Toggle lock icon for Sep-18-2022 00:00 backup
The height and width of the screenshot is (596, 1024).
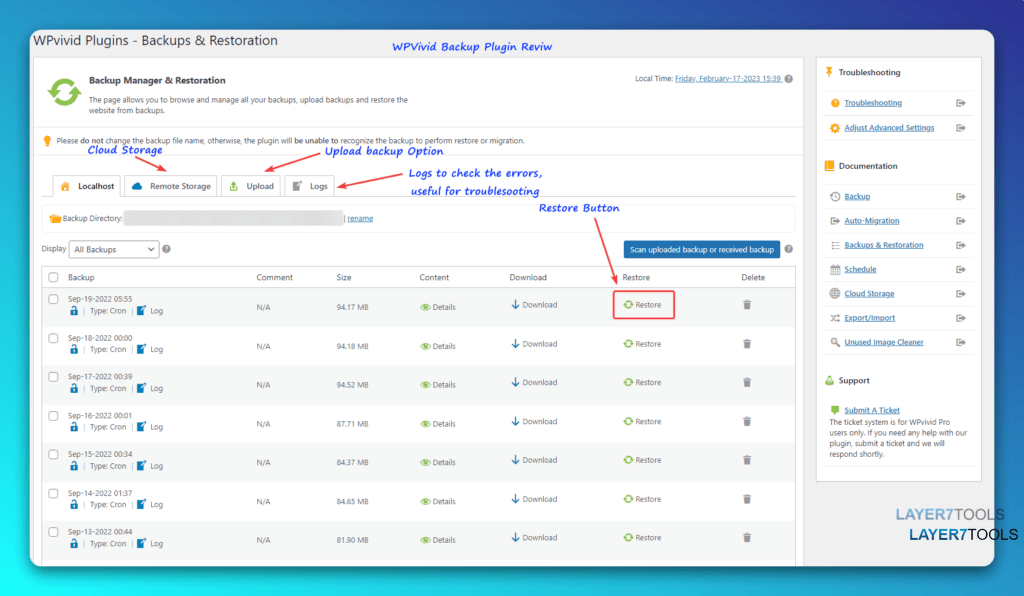(x=74, y=349)
